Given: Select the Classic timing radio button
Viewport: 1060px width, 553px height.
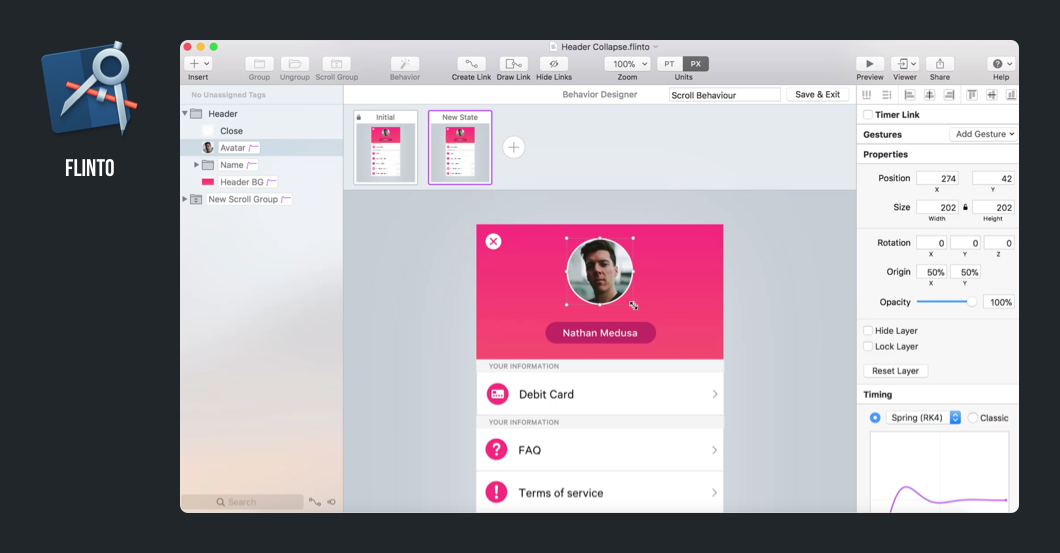Looking at the screenshot, I should click(973, 418).
